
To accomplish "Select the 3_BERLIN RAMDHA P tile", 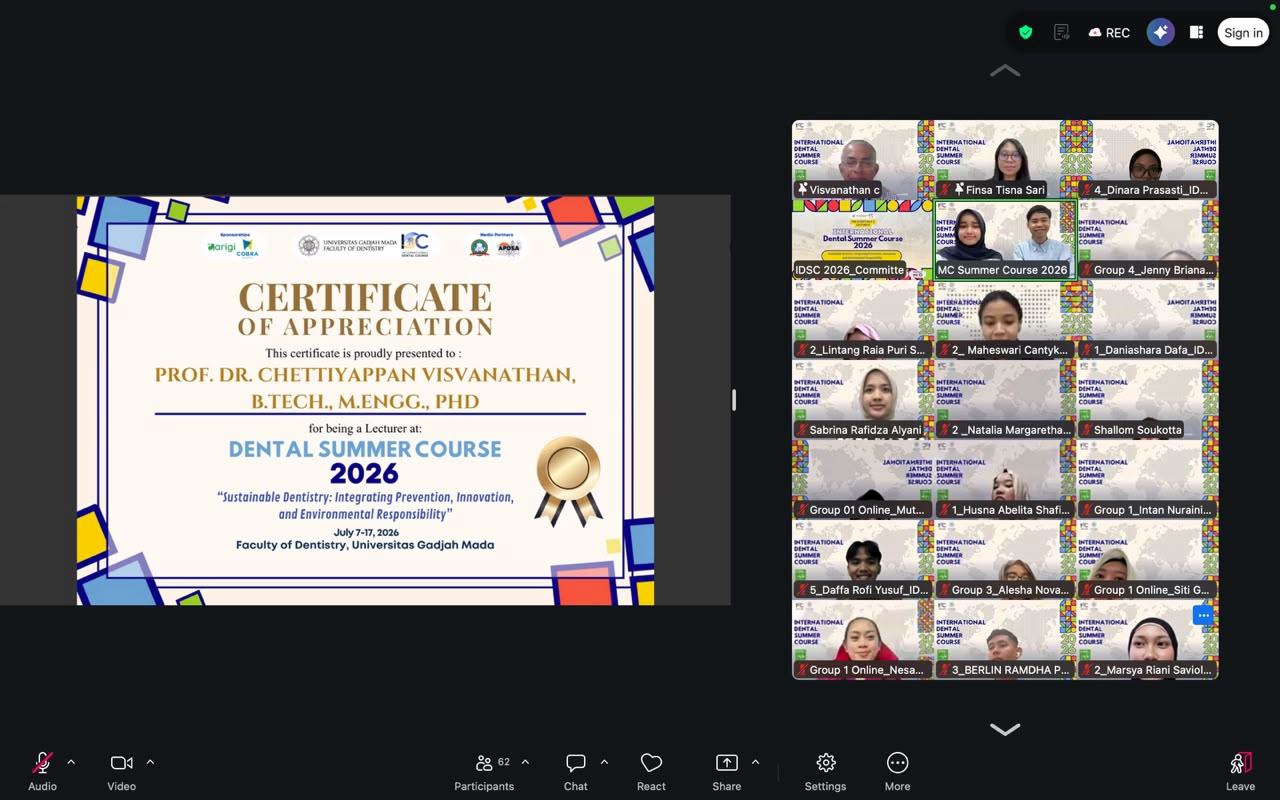I will tap(1005, 640).
